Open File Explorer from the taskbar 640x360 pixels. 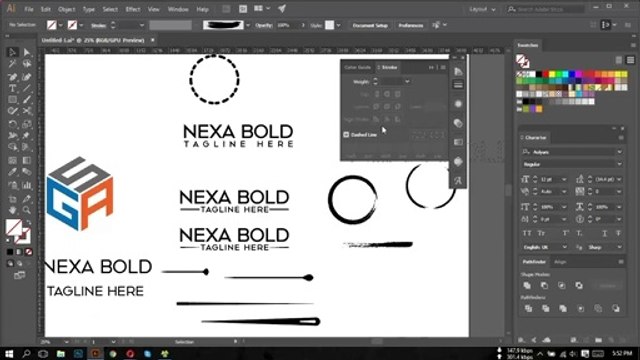pyautogui.click(x=60, y=353)
